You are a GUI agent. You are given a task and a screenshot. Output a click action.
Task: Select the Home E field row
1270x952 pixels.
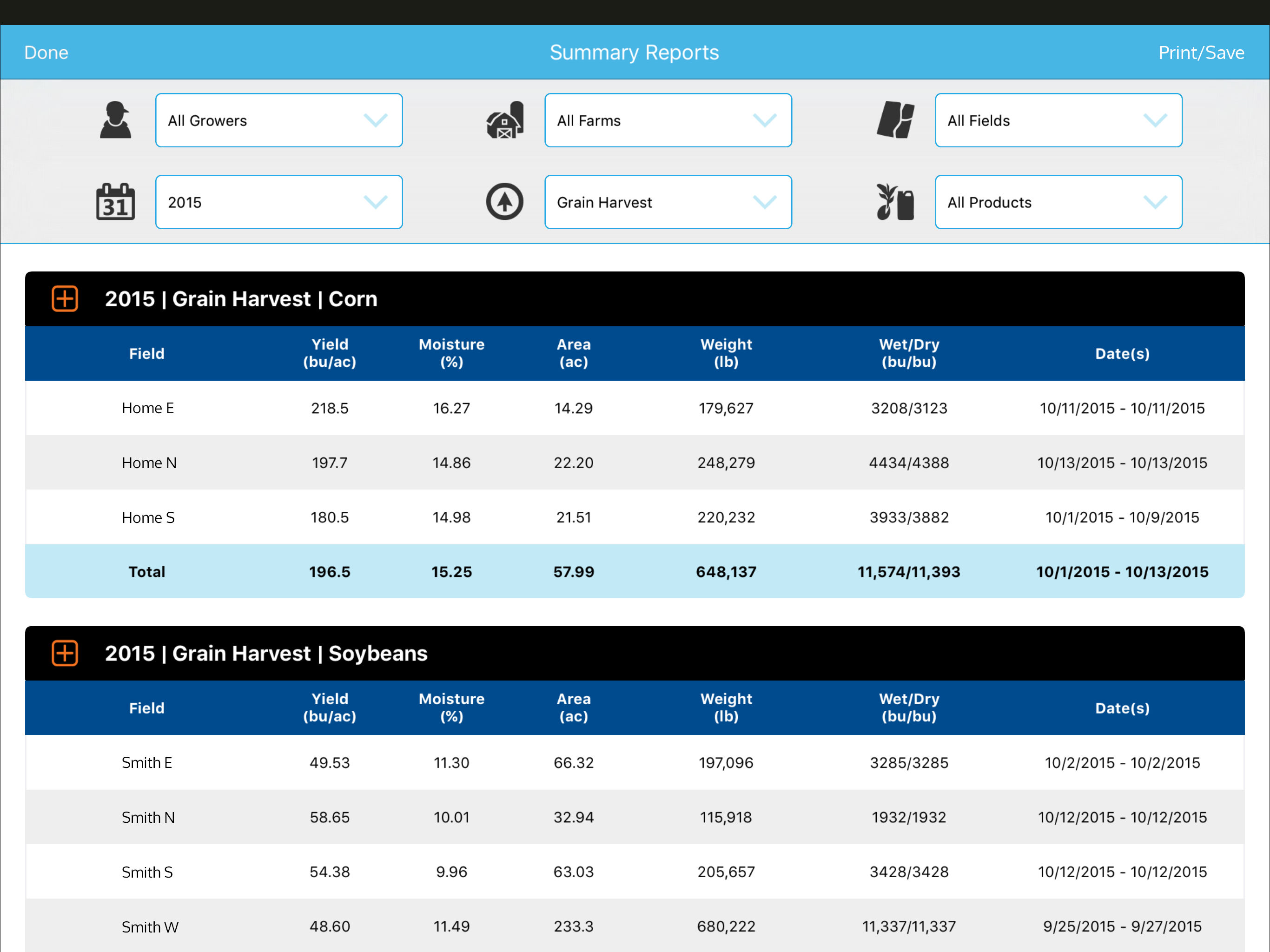[x=635, y=408]
